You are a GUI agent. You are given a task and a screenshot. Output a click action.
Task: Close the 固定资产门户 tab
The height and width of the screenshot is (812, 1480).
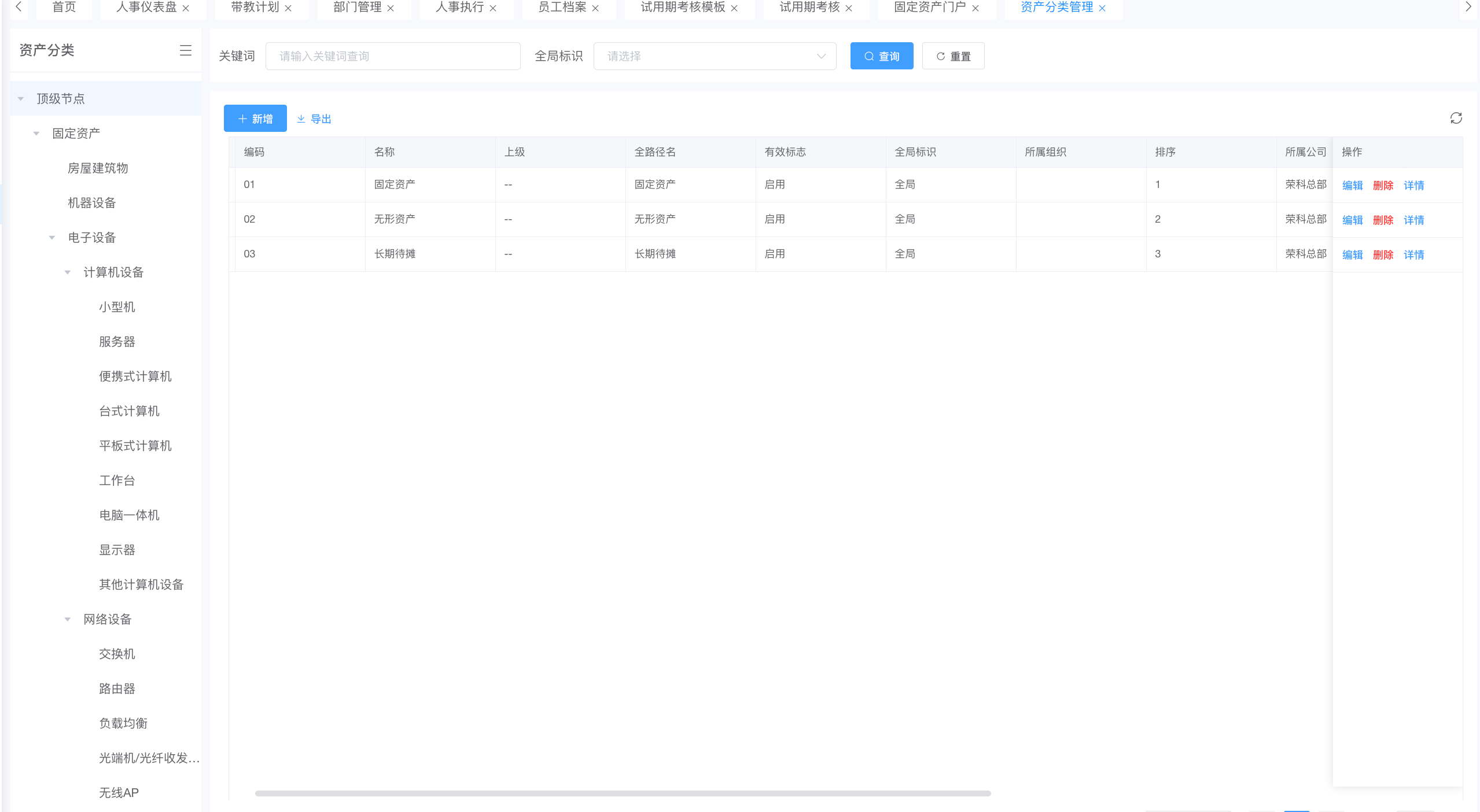click(x=975, y=8)
